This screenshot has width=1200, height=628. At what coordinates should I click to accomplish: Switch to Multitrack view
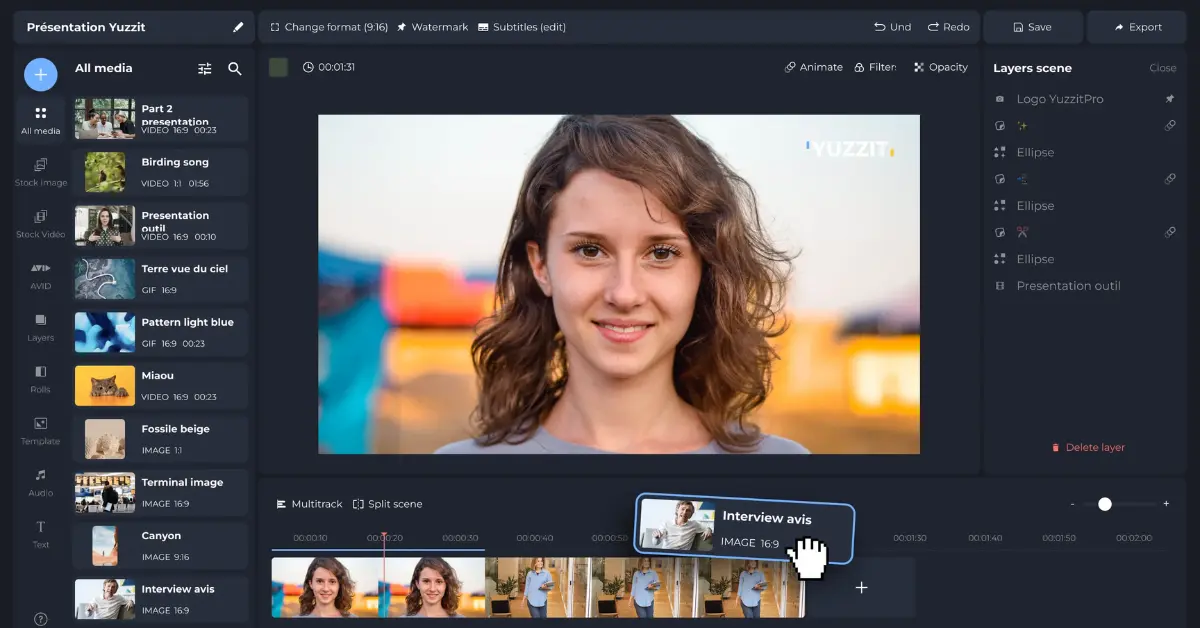309,504
